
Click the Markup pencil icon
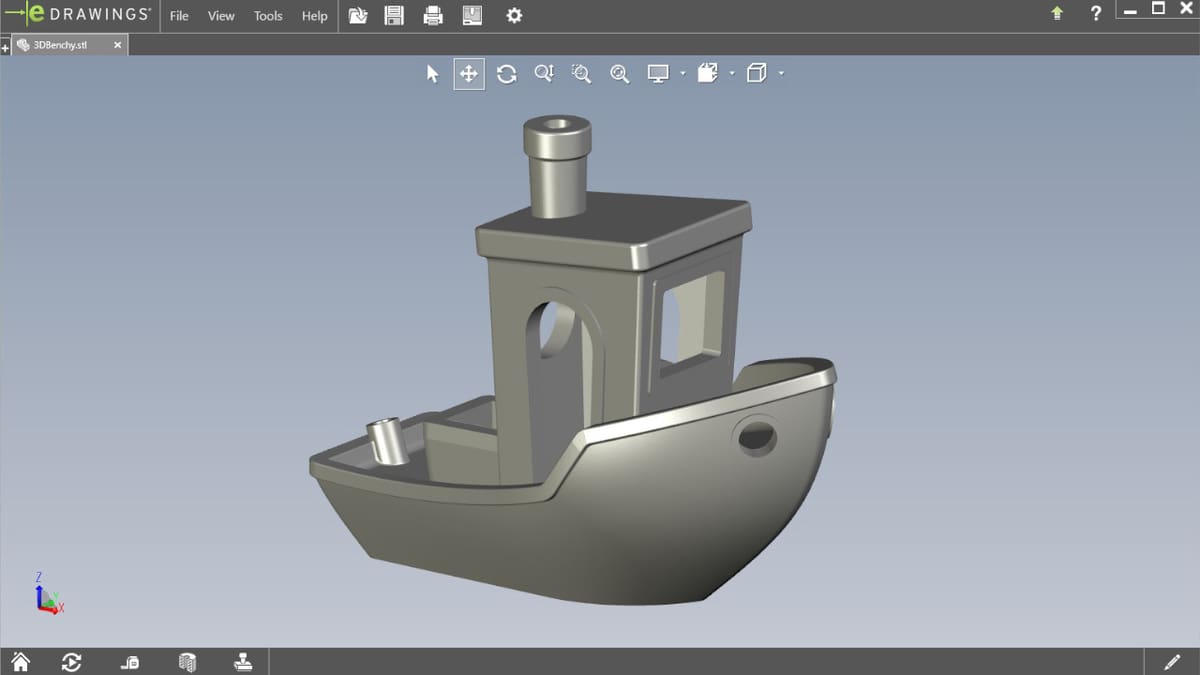click(x=1173, y=662)
